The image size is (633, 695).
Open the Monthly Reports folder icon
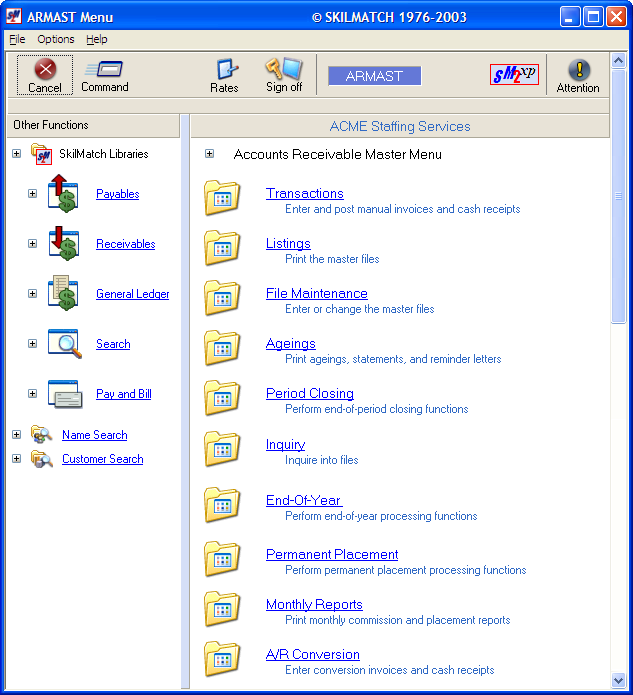[x=222, y=609]
